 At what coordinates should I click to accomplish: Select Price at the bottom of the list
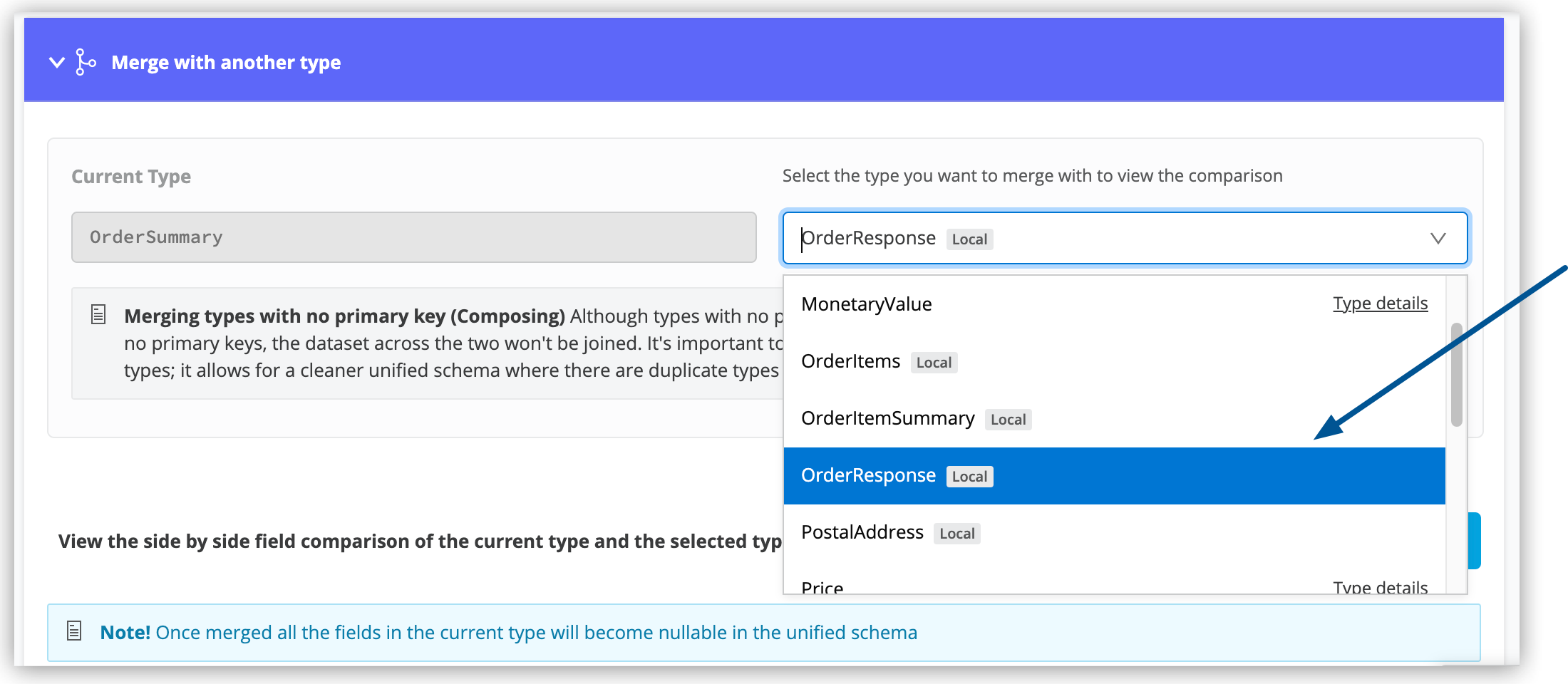(x=822, y=586)
